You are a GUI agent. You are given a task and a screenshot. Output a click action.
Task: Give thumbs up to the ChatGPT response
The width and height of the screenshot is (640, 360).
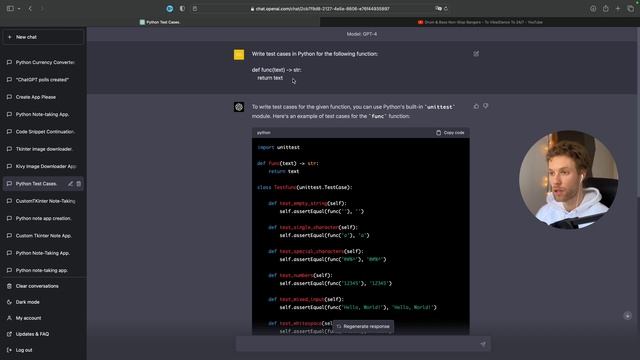click(476, 106)
